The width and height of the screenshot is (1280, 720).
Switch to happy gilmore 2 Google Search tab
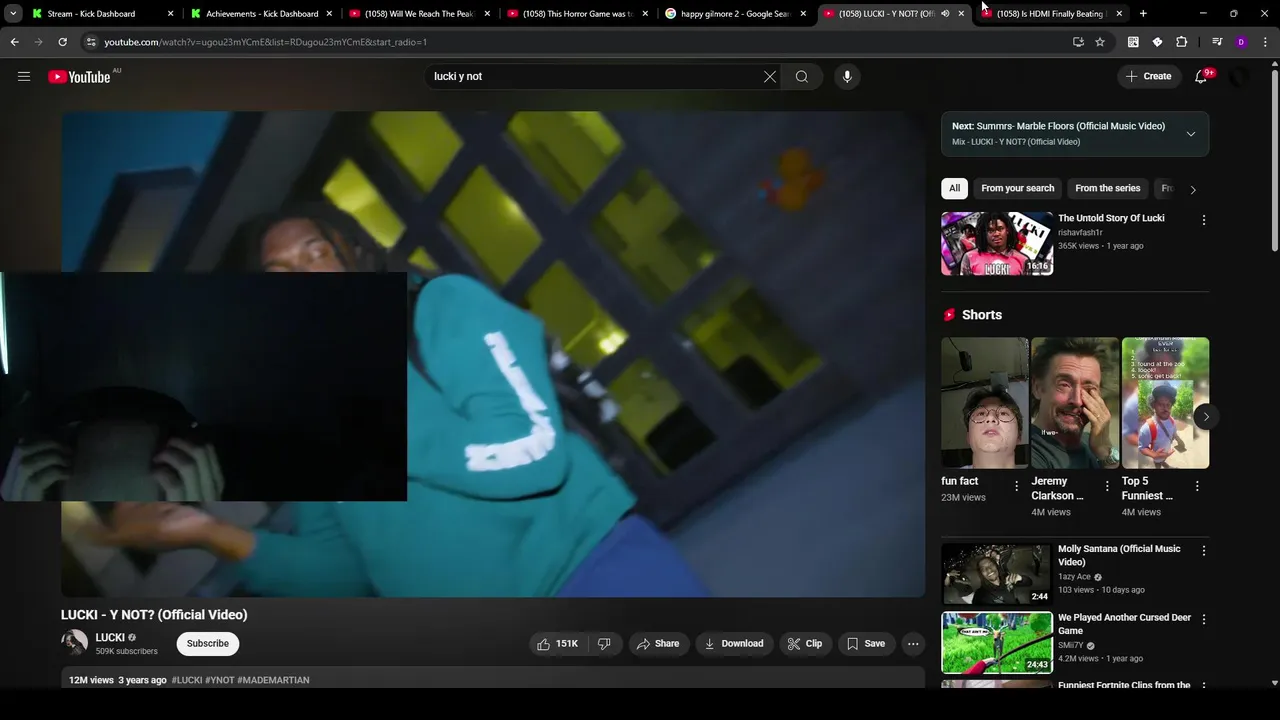(735, 14)
